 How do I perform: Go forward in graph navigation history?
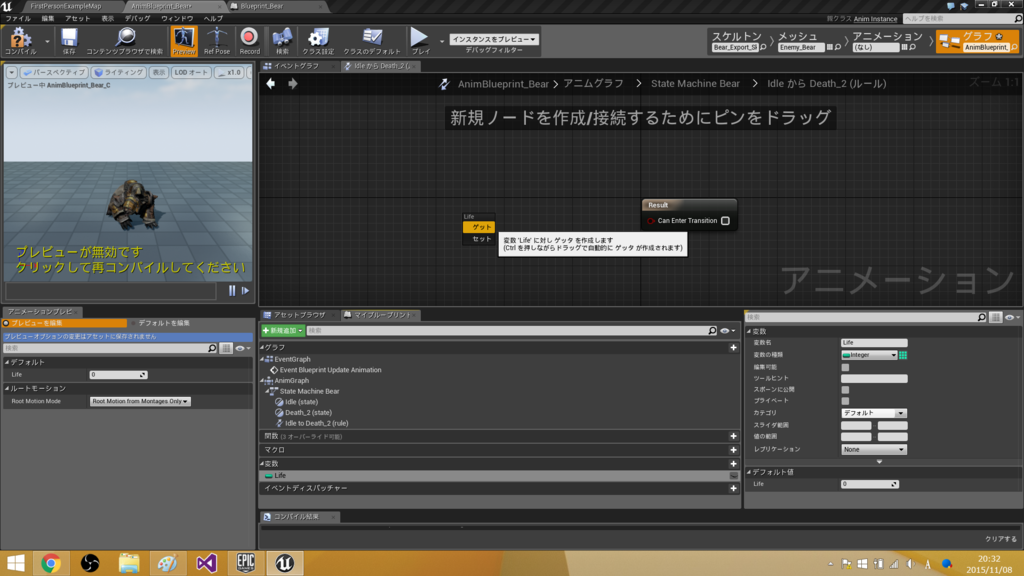pyautogui.click(x=293, y=84)
